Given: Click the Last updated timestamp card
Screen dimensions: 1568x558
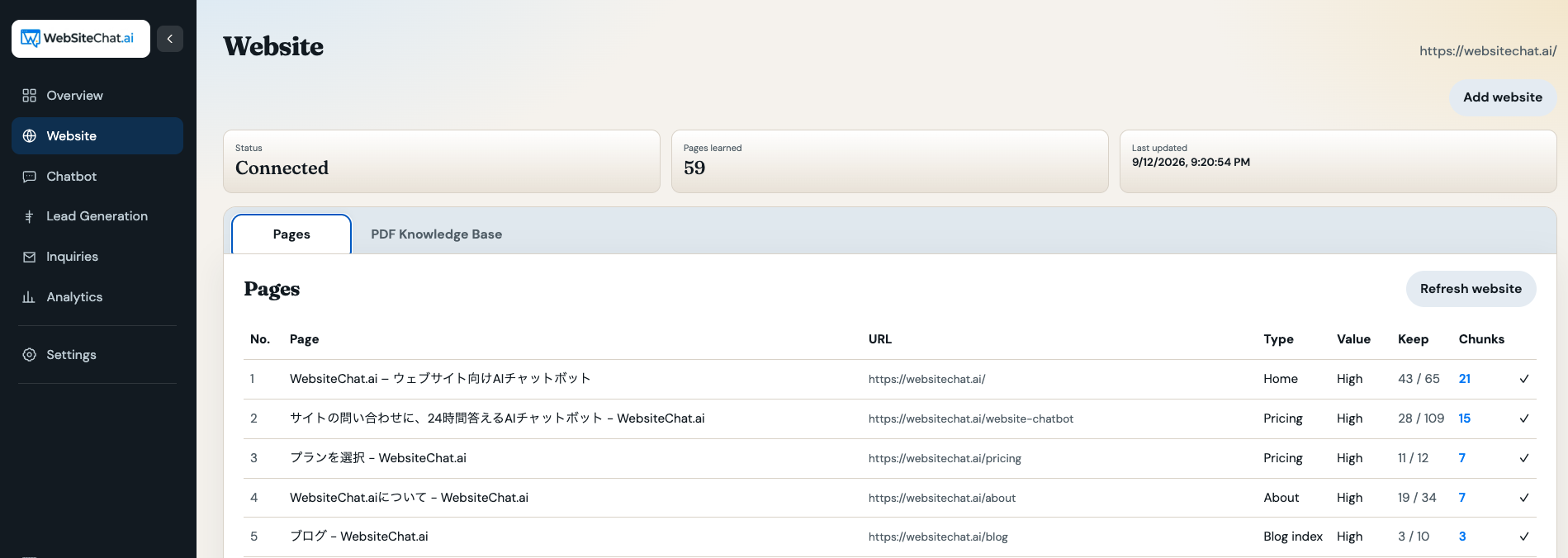Looking at the screenshot, I should point(1338,162).
